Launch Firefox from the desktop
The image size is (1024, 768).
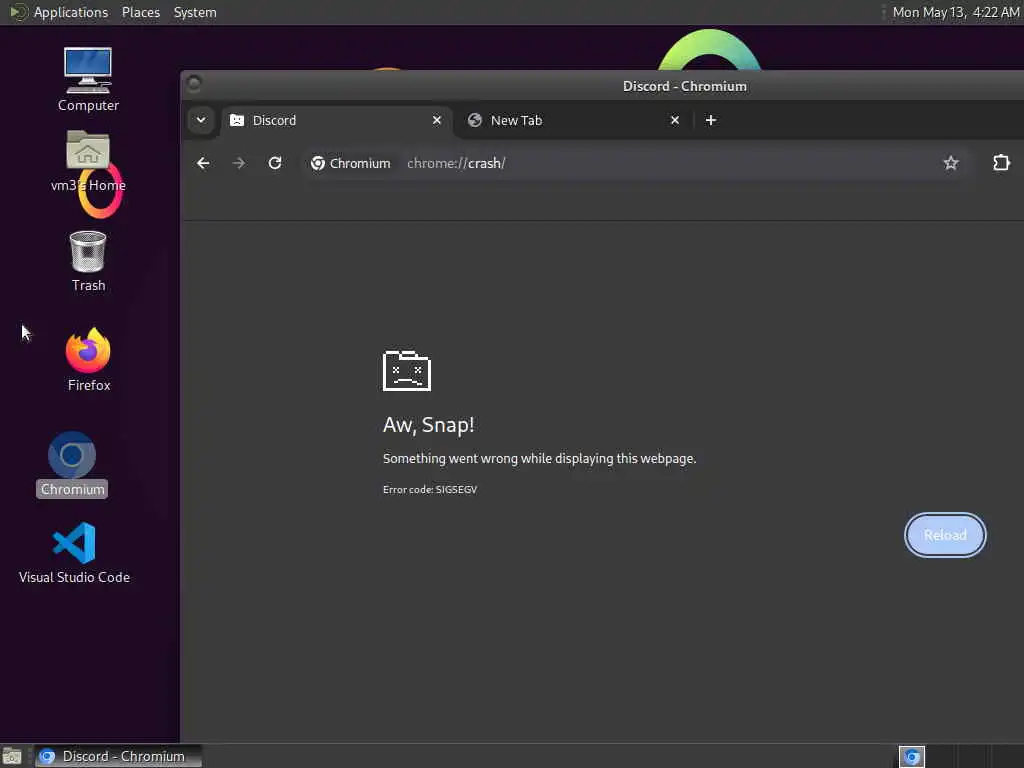pos(88,359)
